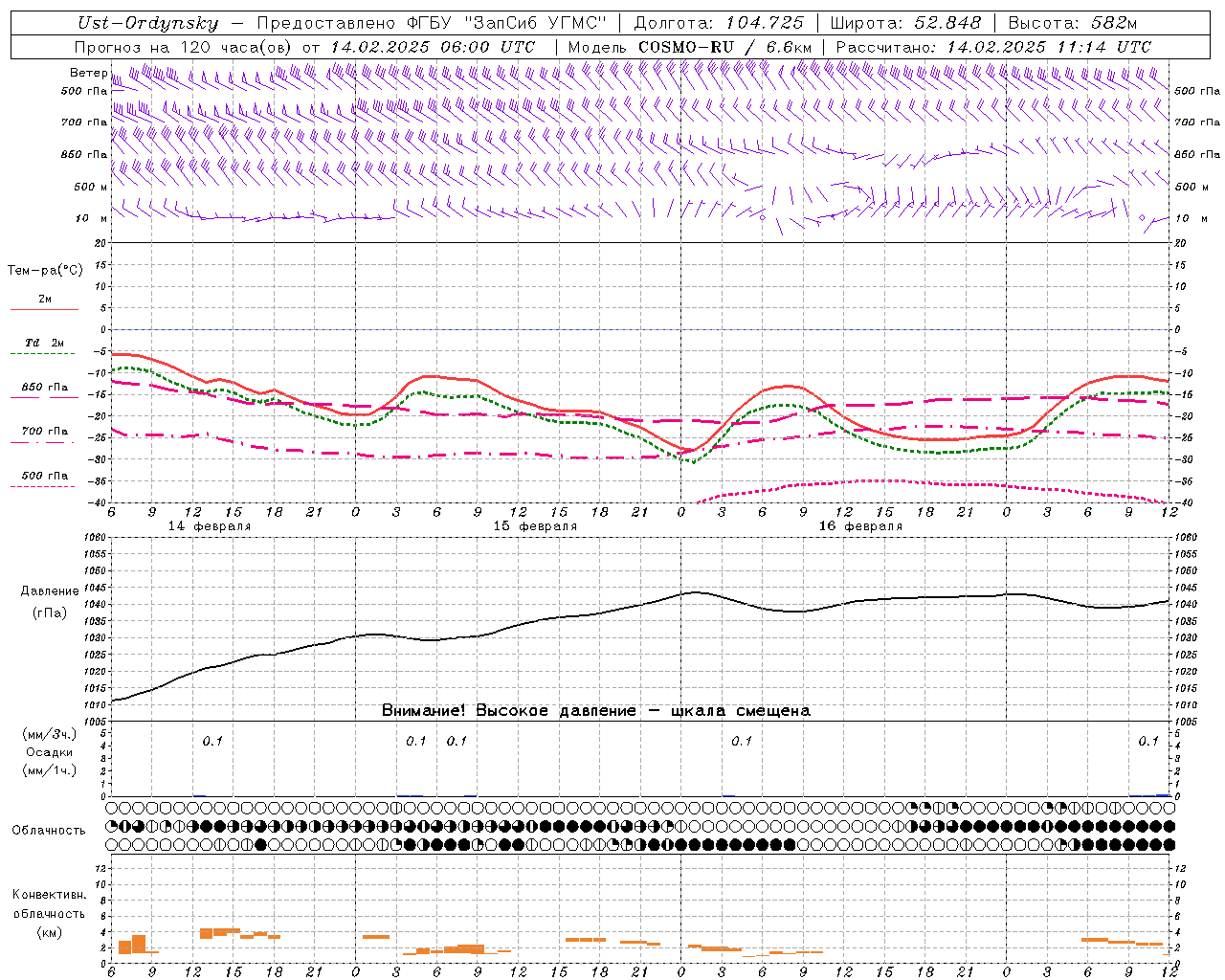
Task: Select the Облачность cloudiness label
Action: coord(49,831)
